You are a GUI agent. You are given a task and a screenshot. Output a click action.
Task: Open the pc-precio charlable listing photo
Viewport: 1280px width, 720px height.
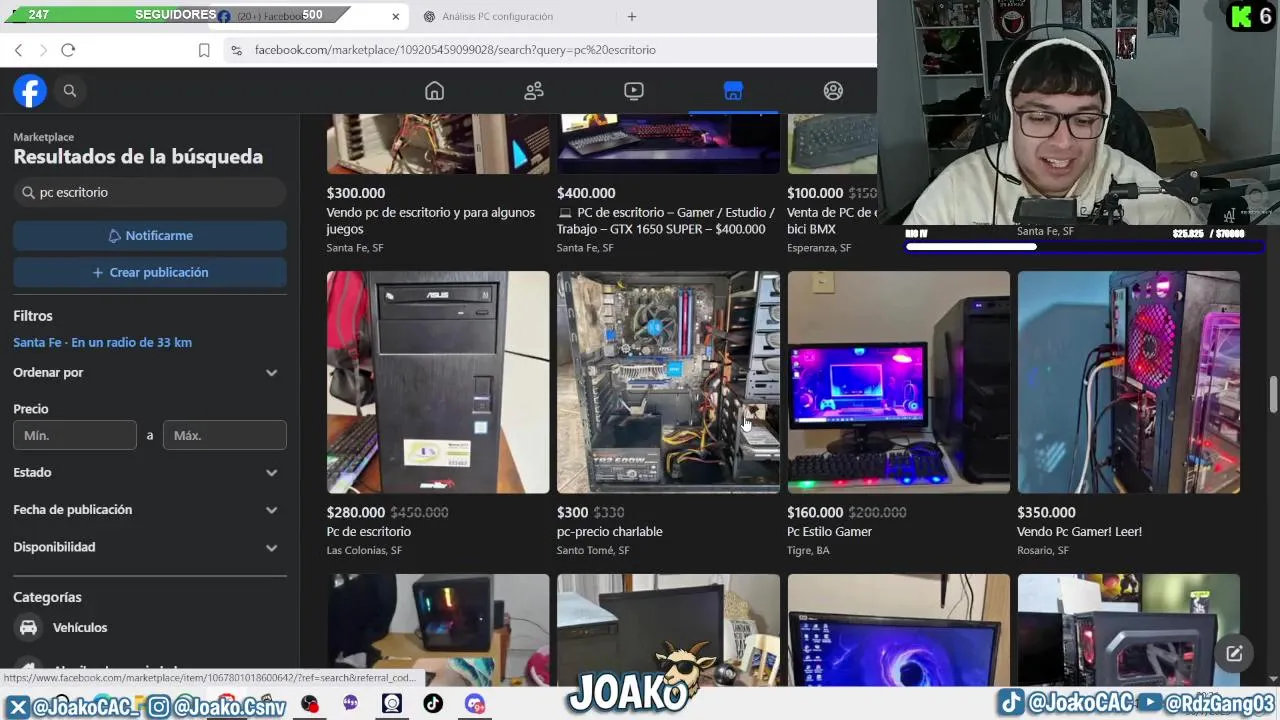tap(668, 382)
